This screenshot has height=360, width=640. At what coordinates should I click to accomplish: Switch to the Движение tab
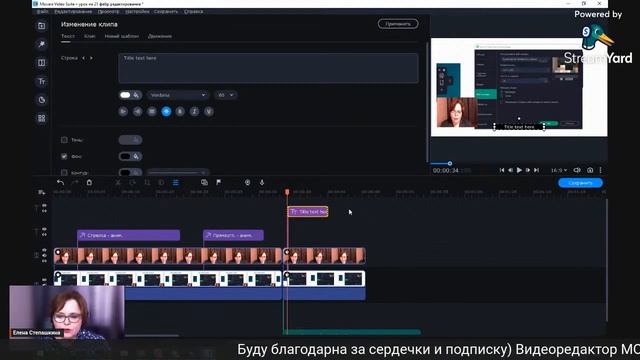[160, 36]
